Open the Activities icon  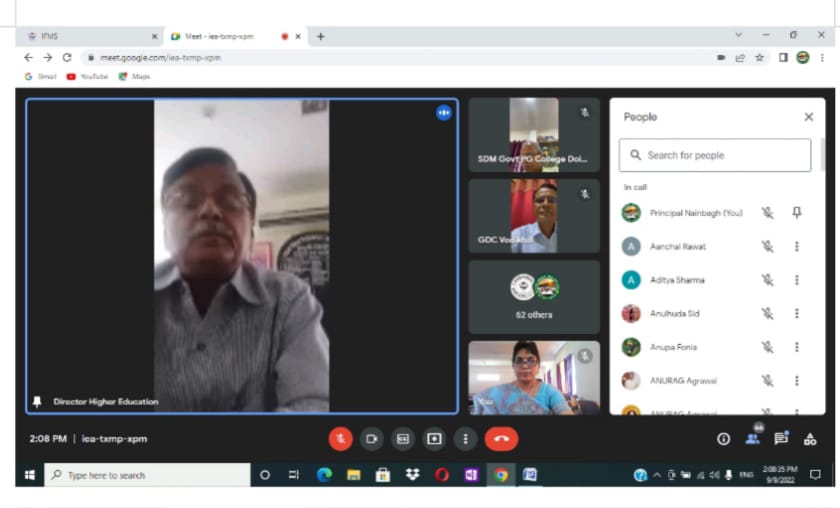point(810,438)
